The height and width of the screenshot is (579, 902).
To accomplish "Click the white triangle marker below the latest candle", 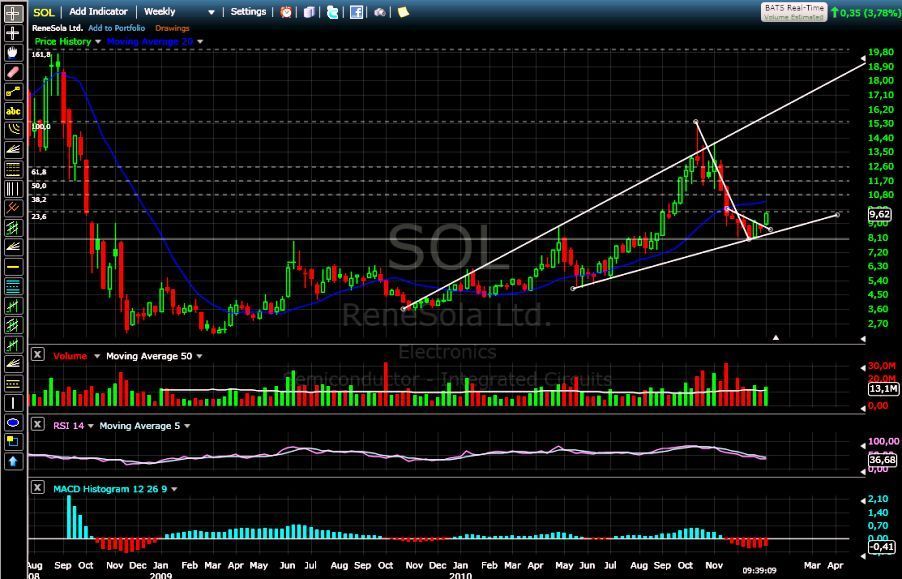I will (776, 338).
